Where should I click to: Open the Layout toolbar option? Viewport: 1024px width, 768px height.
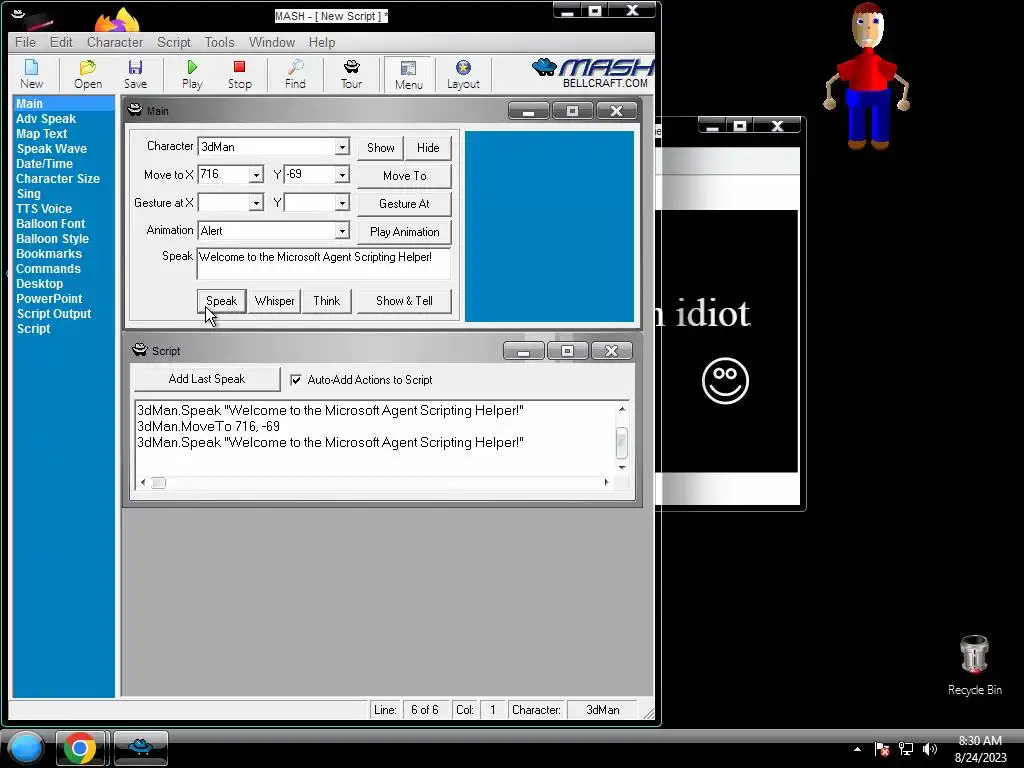pos(463,74)
